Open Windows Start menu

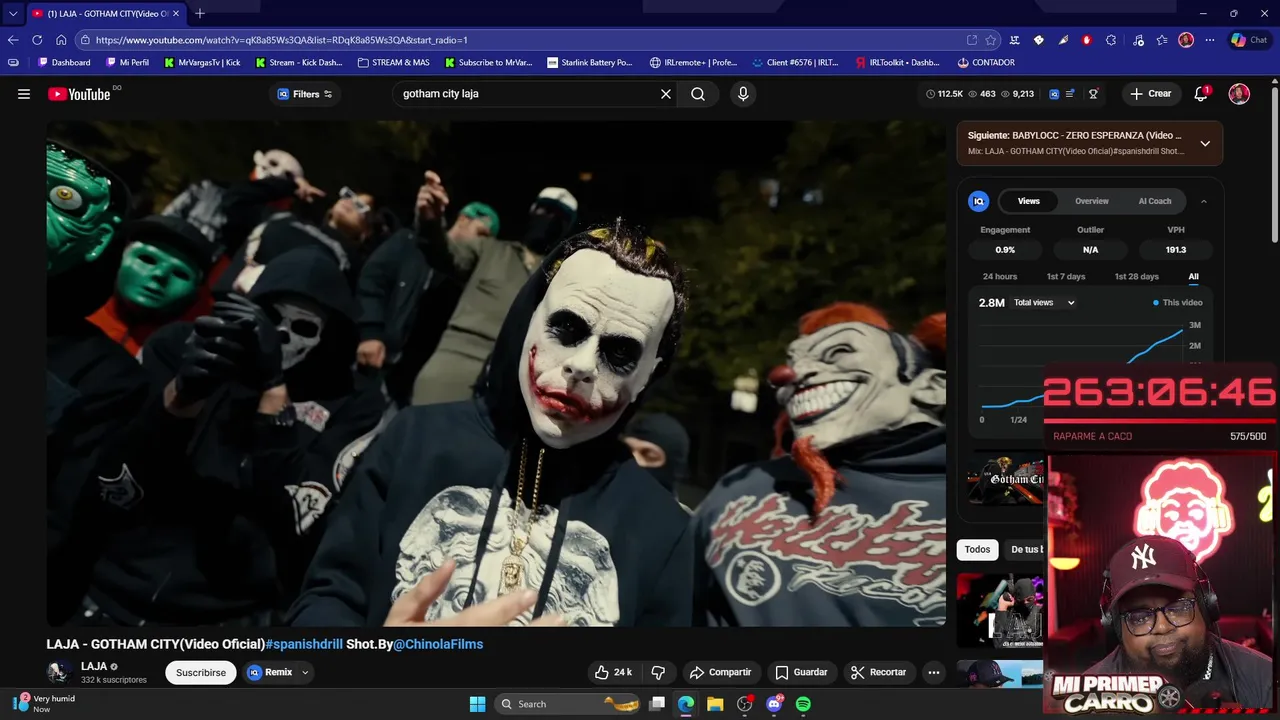pos(477,704)
